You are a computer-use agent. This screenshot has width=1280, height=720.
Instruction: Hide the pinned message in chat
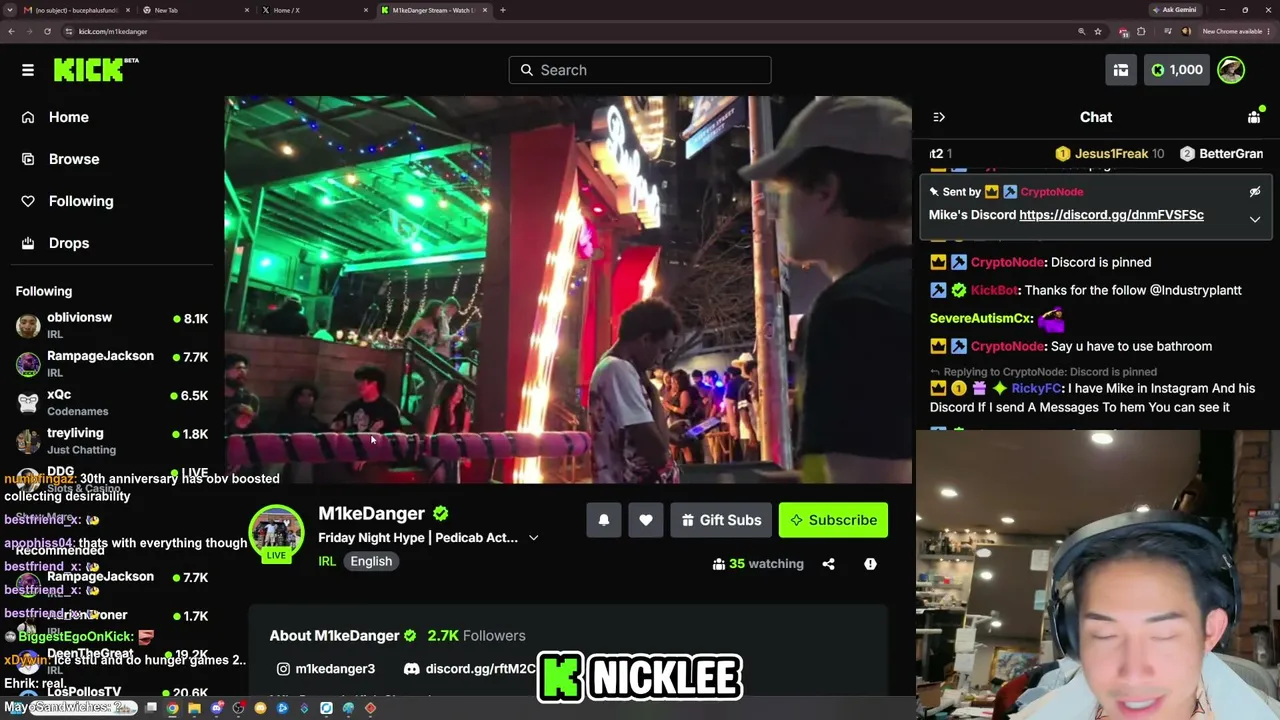tap(1255, 191)
